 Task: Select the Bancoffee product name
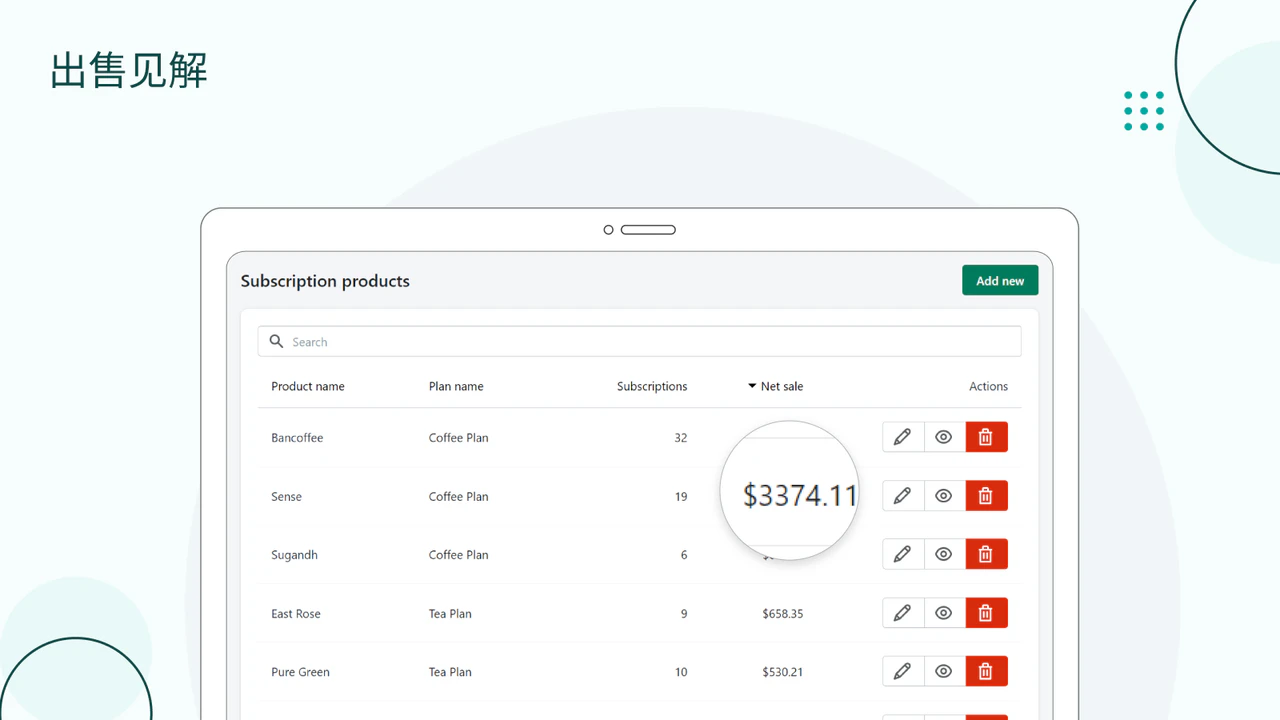[297, 438]
